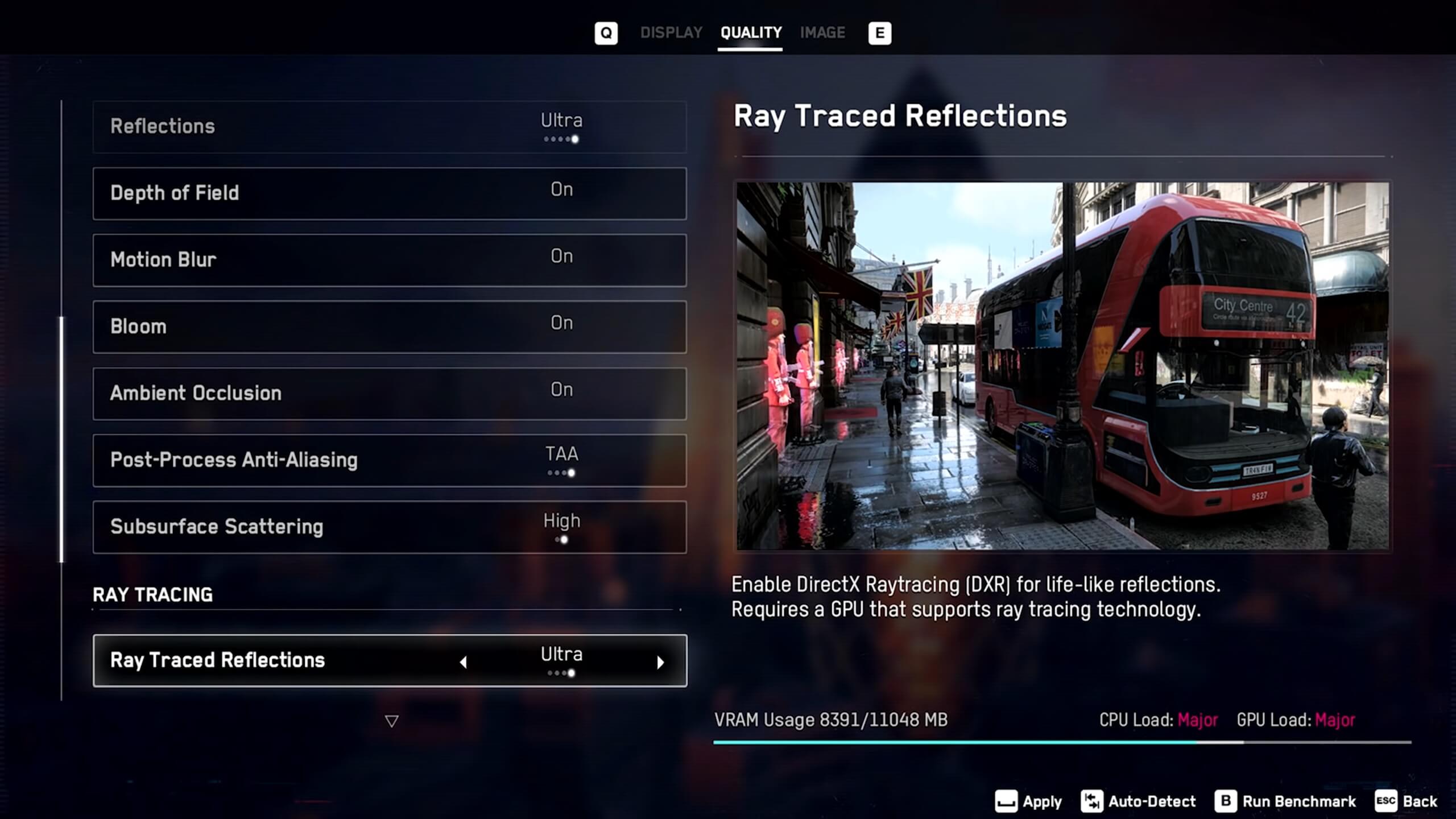Image resolution: width=1456 pixels, height=819 pixels.
Task: Click the Q icon on left
Action: [605, 33]
